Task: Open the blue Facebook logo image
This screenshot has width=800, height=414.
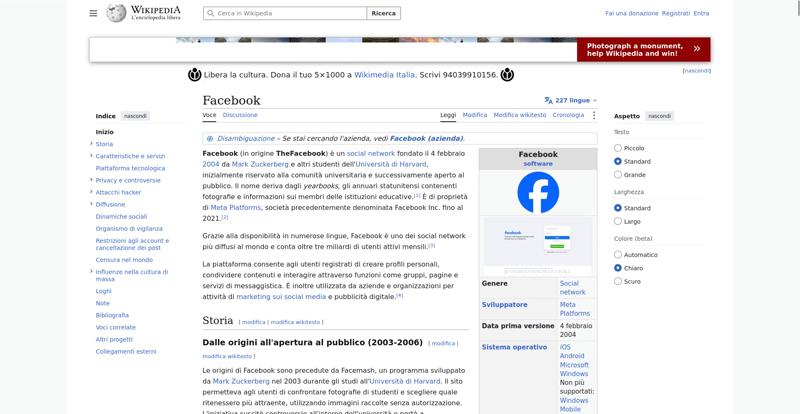Action: point(538,192)
